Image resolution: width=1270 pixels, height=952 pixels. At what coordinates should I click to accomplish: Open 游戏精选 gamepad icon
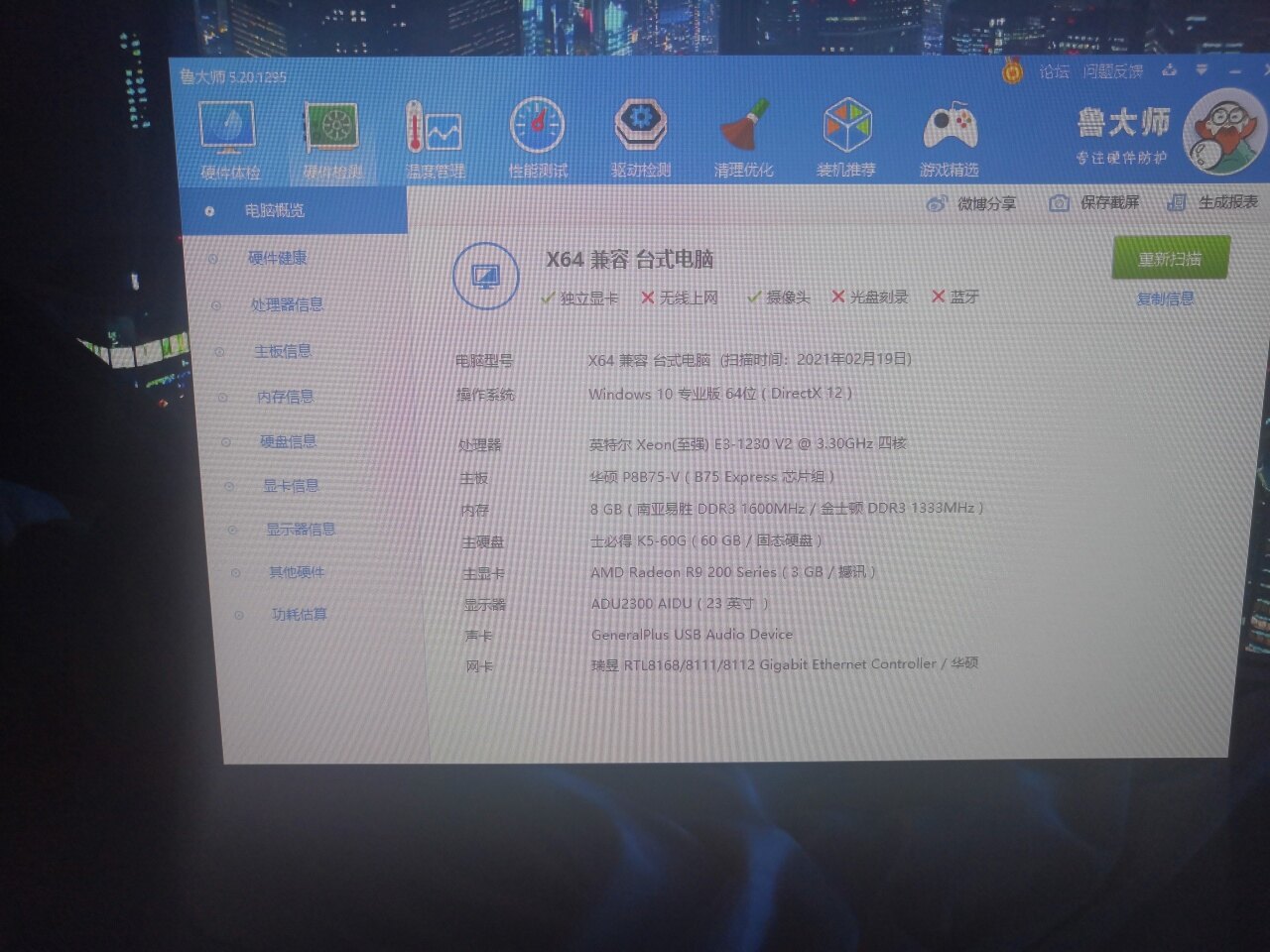pos(950,139)
